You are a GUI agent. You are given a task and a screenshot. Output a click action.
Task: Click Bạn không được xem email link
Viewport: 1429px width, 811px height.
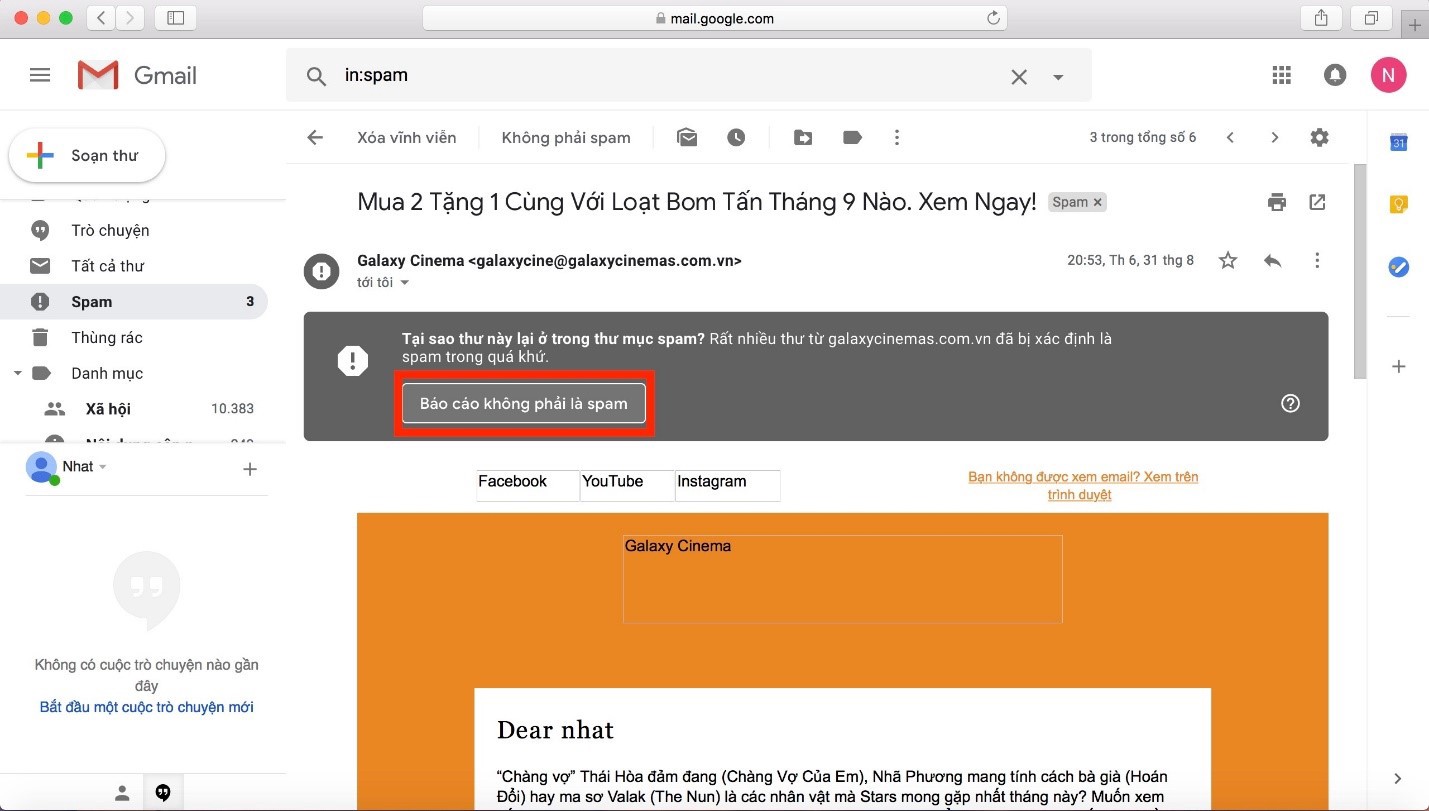tap(1083, 486)
